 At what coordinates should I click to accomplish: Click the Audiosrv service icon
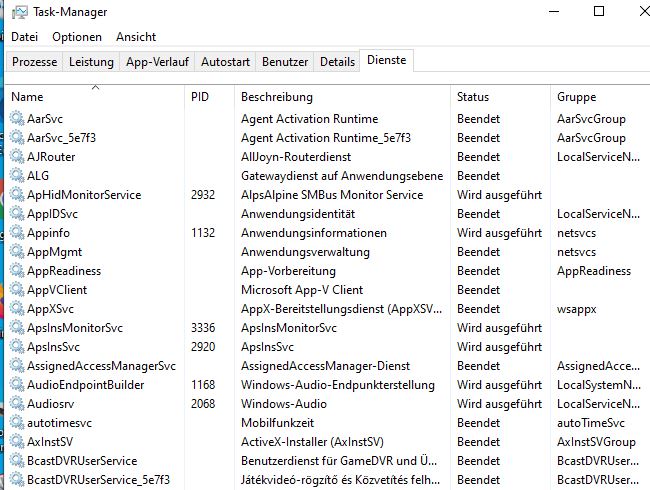point(17,404)
